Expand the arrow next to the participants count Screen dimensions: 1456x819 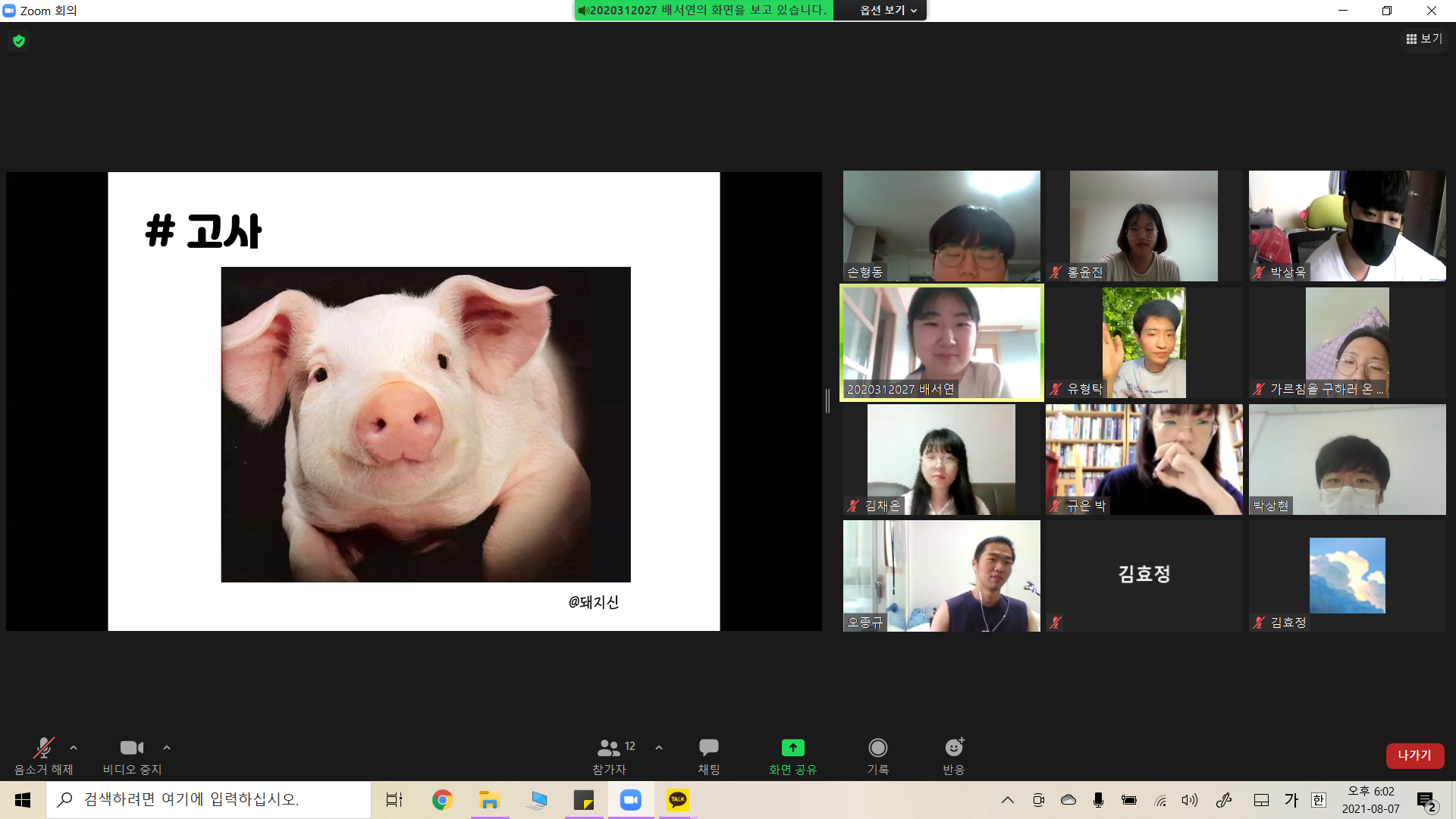click(x=659, y=748)
